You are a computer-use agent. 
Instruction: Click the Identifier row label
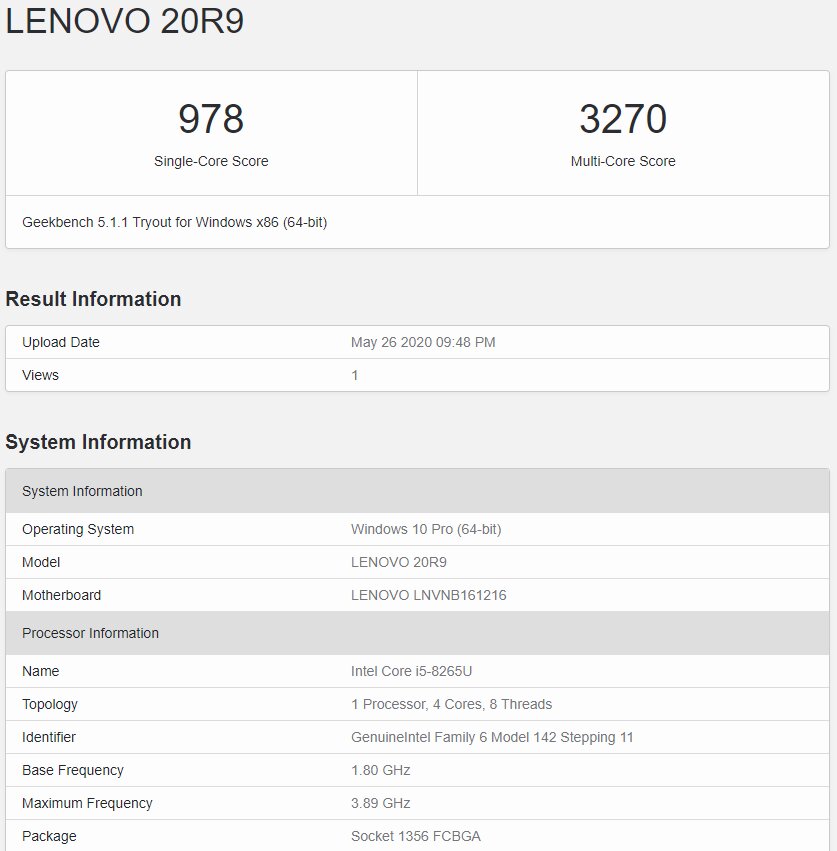tap(49, 738)
